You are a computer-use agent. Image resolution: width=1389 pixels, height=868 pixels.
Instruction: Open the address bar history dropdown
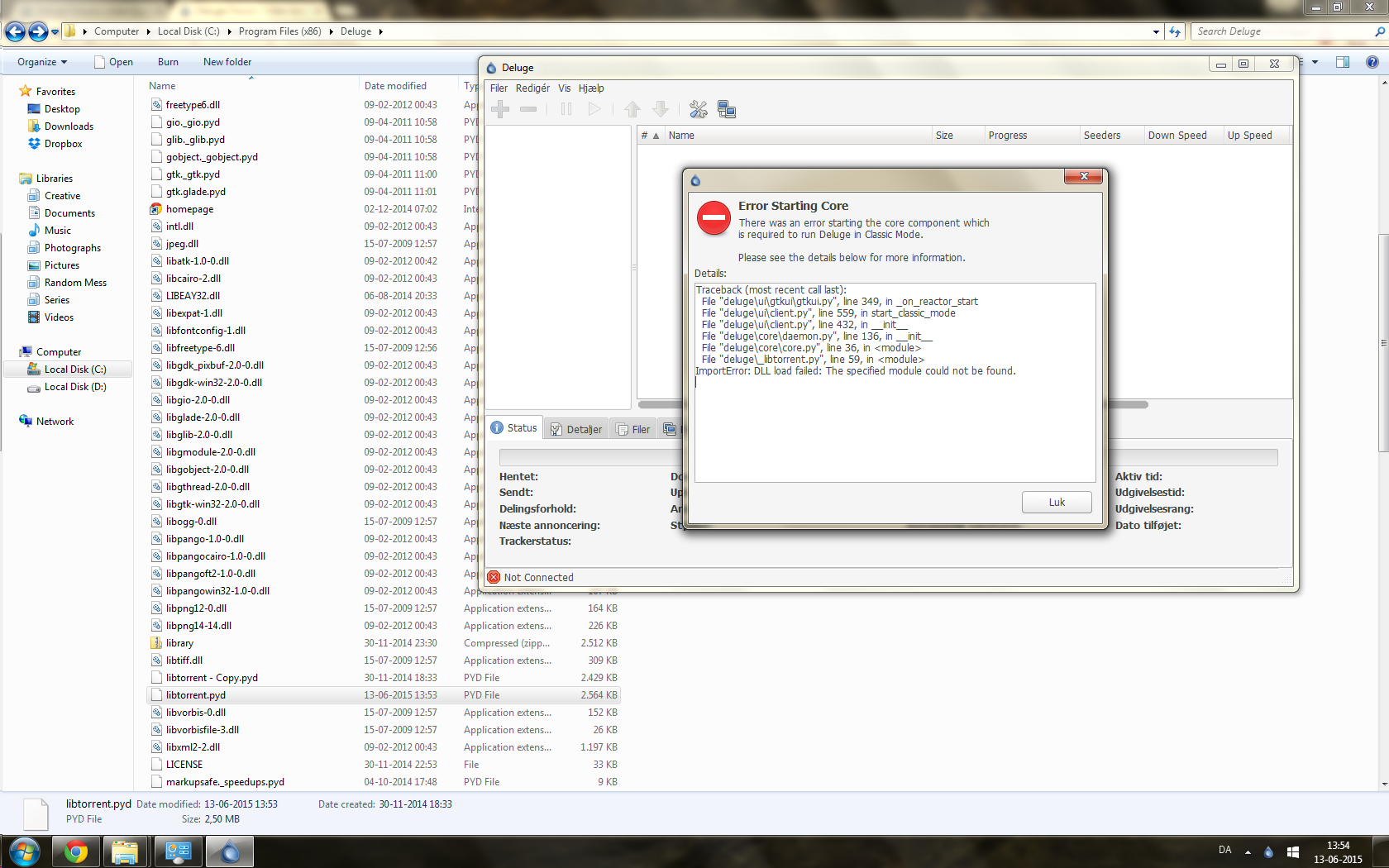tap(1156, 31)
